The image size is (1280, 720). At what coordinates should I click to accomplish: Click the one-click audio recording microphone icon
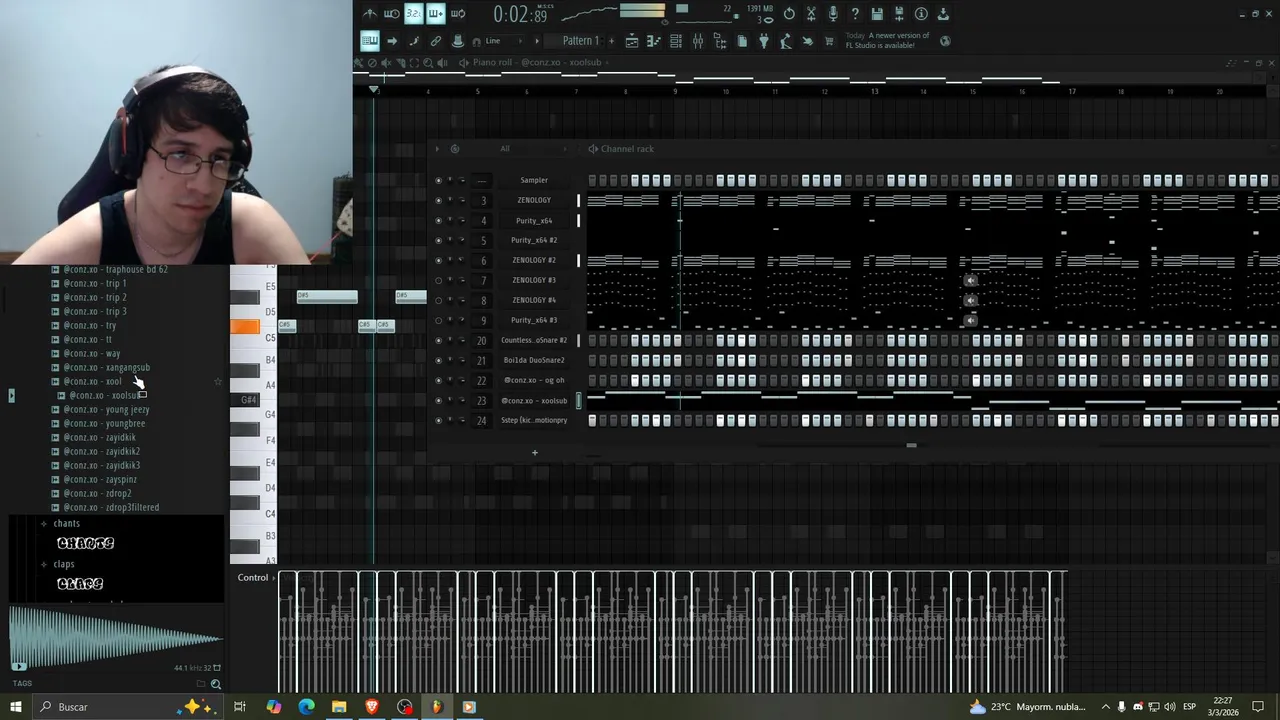click(833, 14)
